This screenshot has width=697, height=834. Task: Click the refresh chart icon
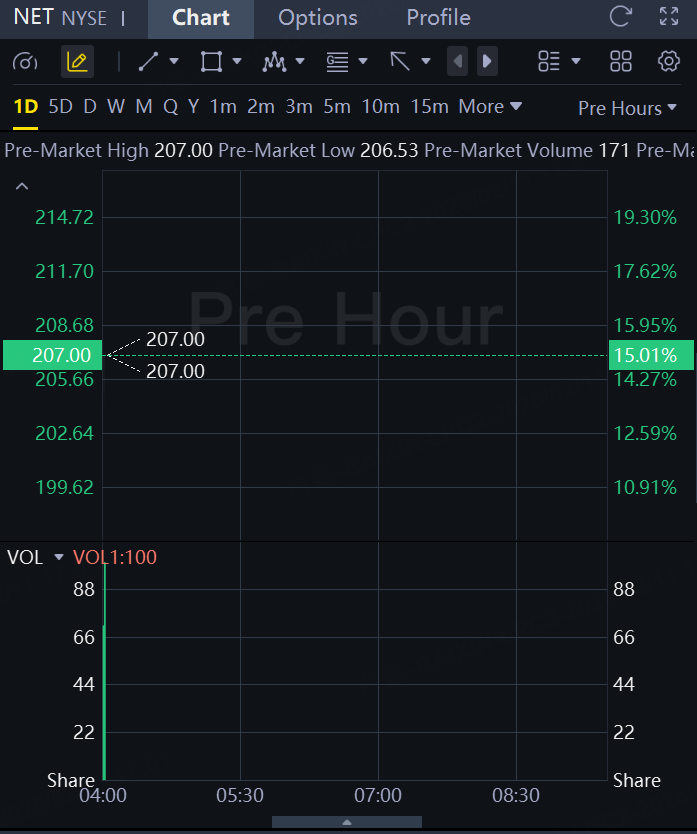(621, 17)
